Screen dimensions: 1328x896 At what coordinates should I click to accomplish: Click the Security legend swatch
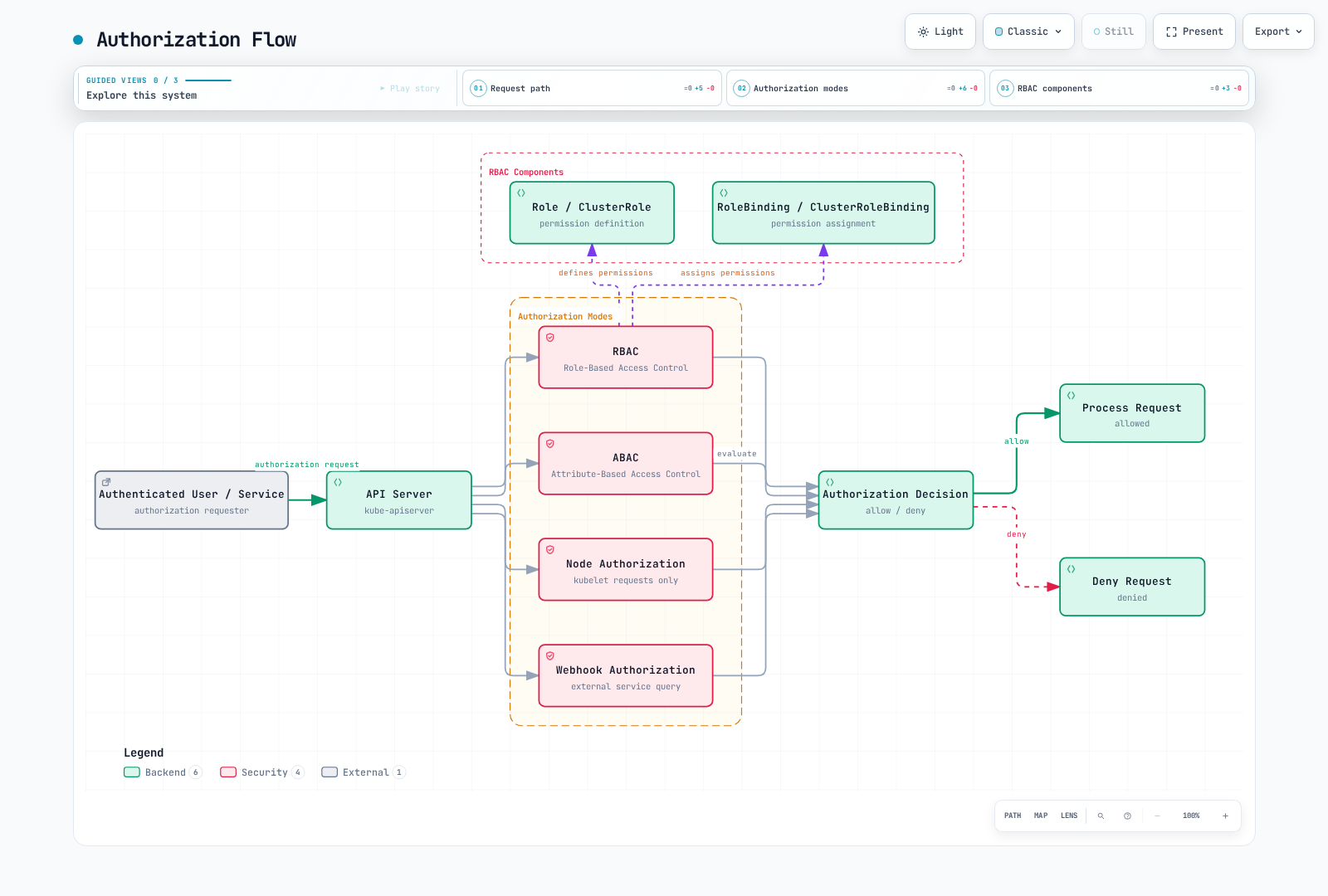pyautogui.click(x=228, y=772)
